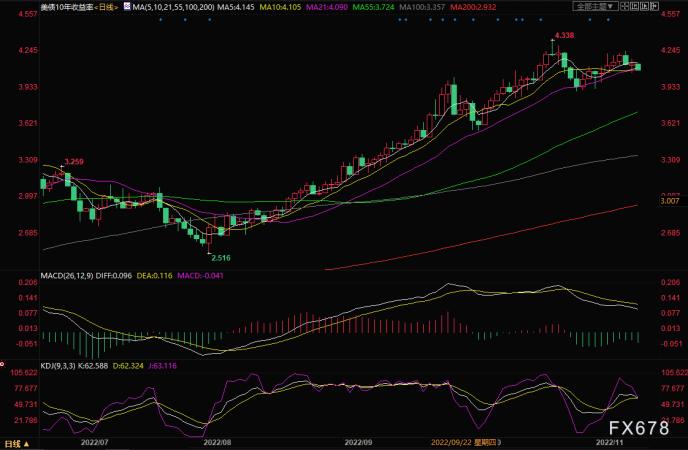Click the 2.516 low price annotation
The height and width of the screenshot is (450, 688).
221,258
